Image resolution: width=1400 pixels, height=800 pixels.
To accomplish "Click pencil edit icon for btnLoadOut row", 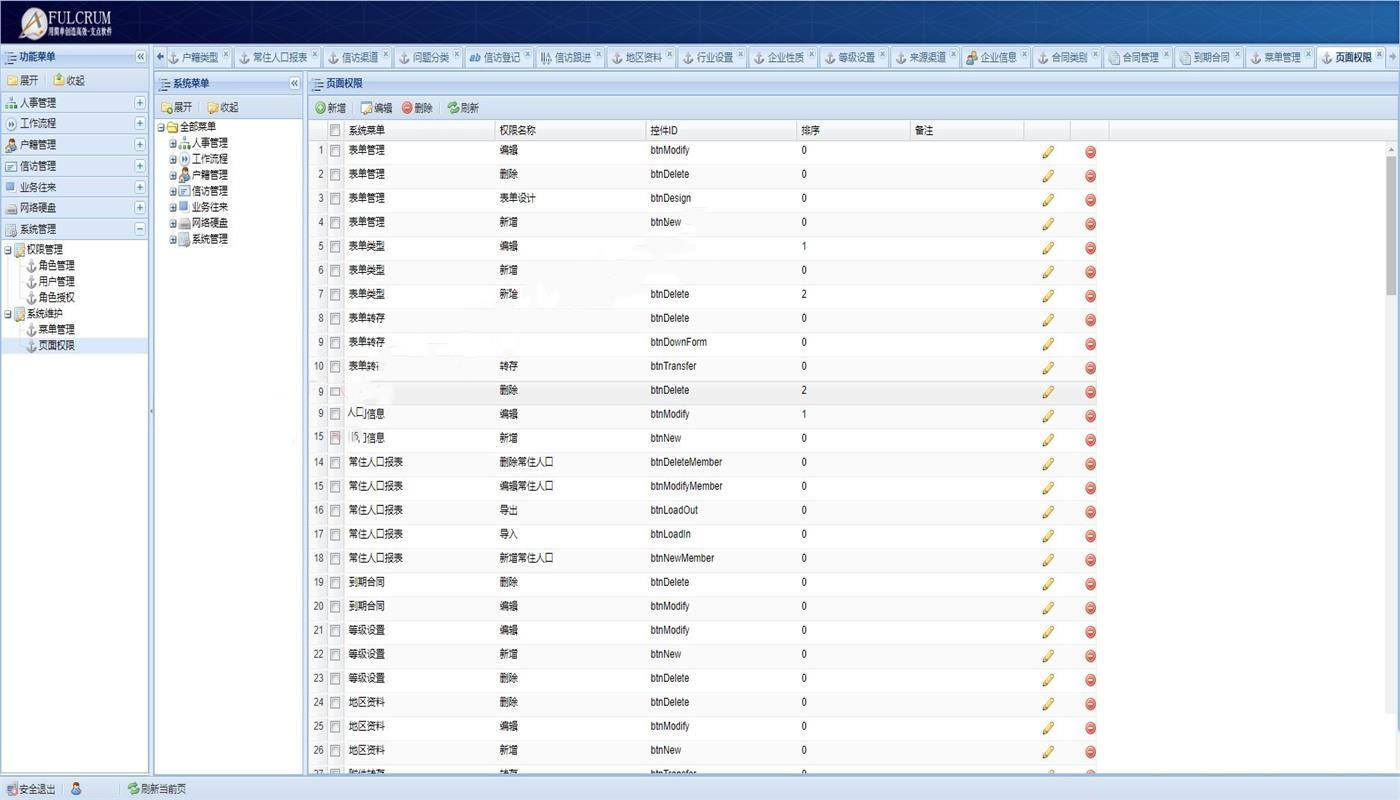I will tap(1048, 511).
